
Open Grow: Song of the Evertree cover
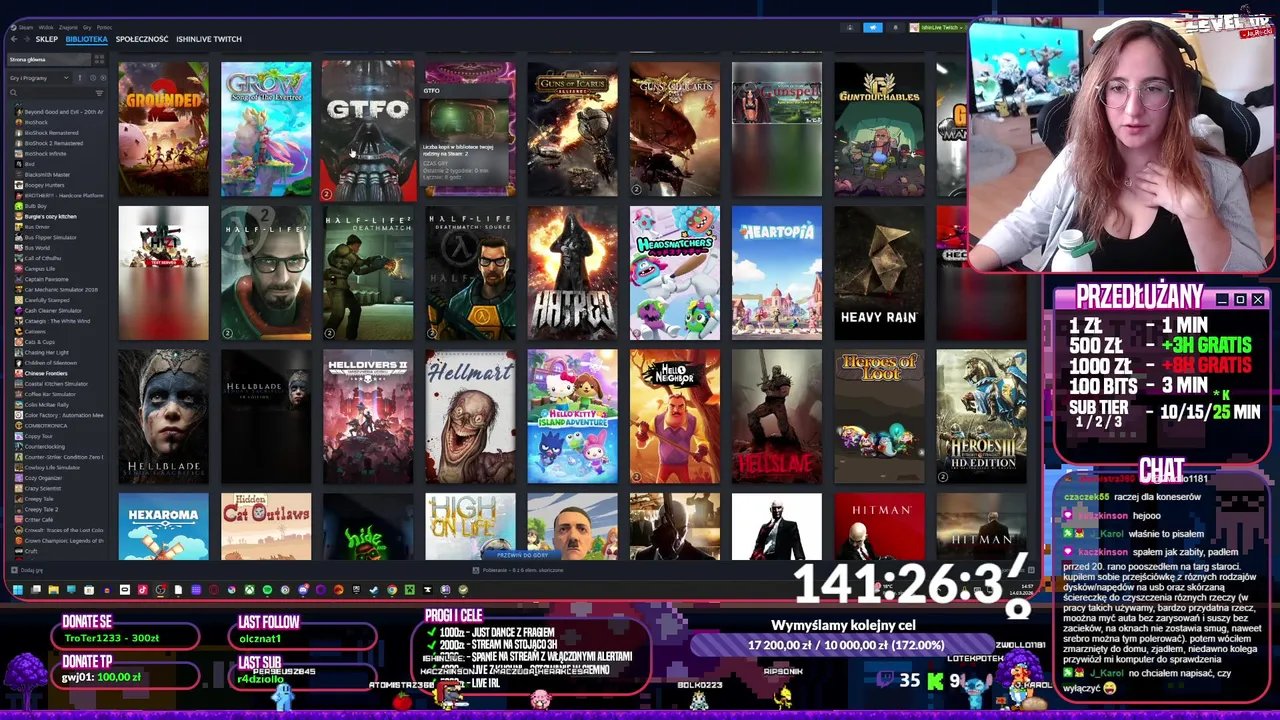(x=266, y=129)
